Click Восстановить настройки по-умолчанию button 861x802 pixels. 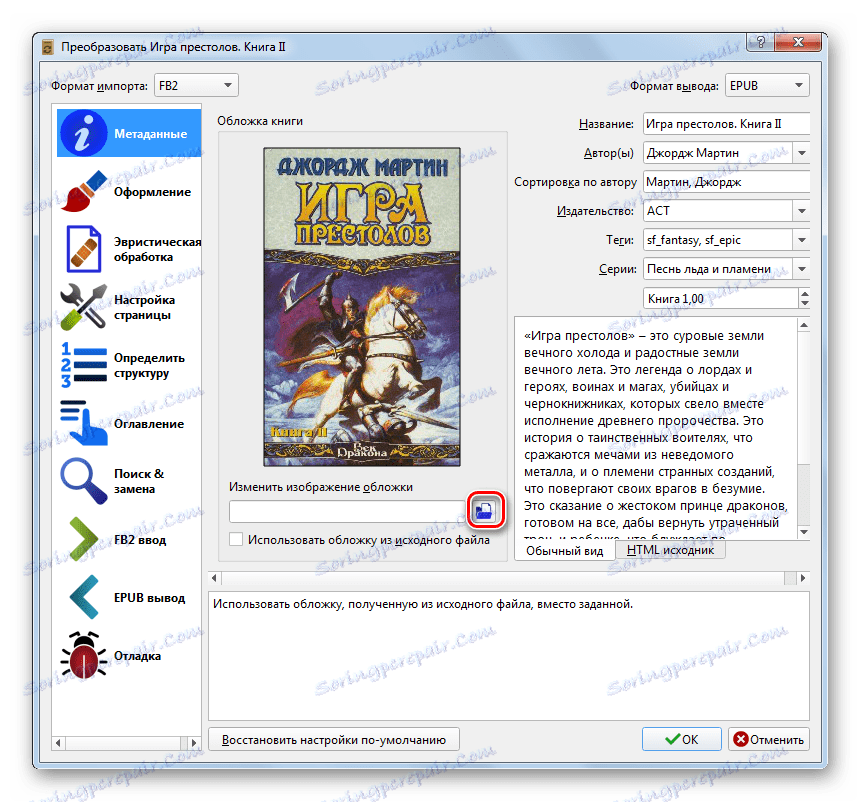tap(334, 739)
